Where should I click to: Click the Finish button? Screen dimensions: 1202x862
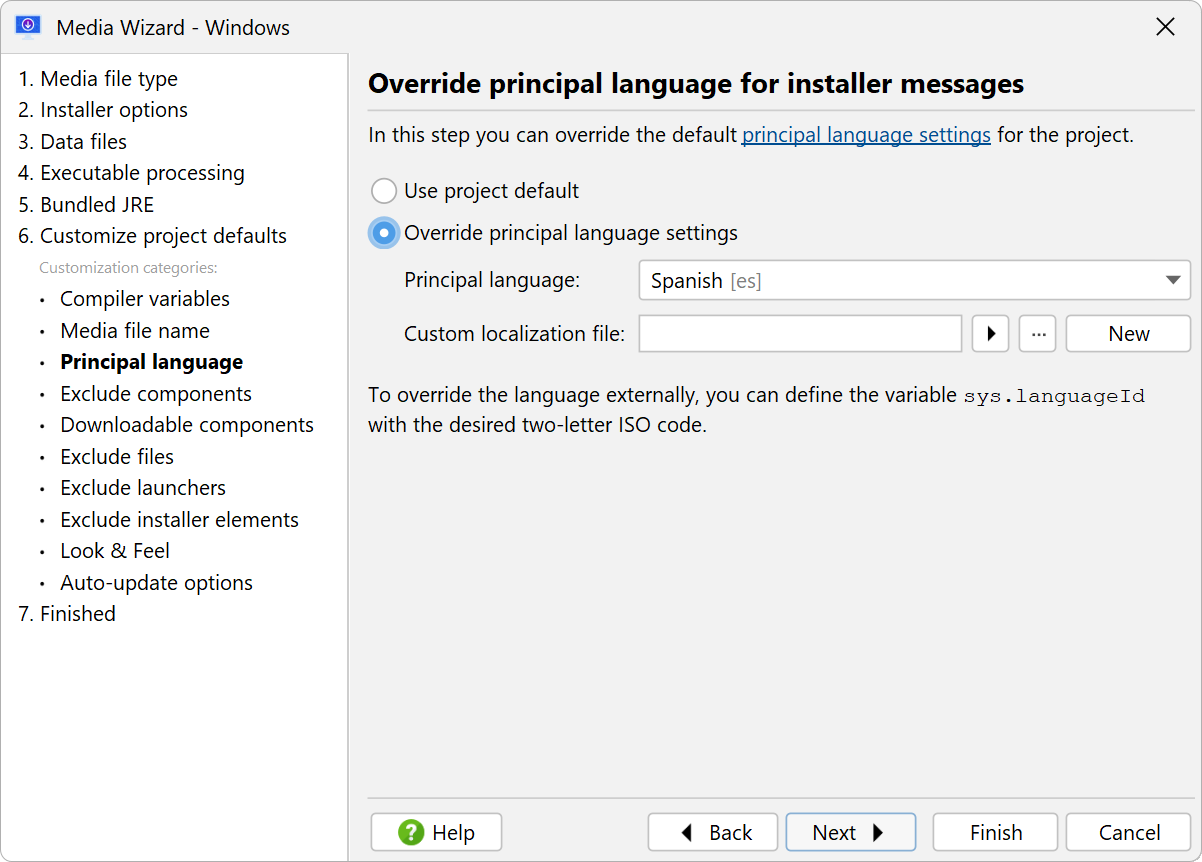pos(995,832)
